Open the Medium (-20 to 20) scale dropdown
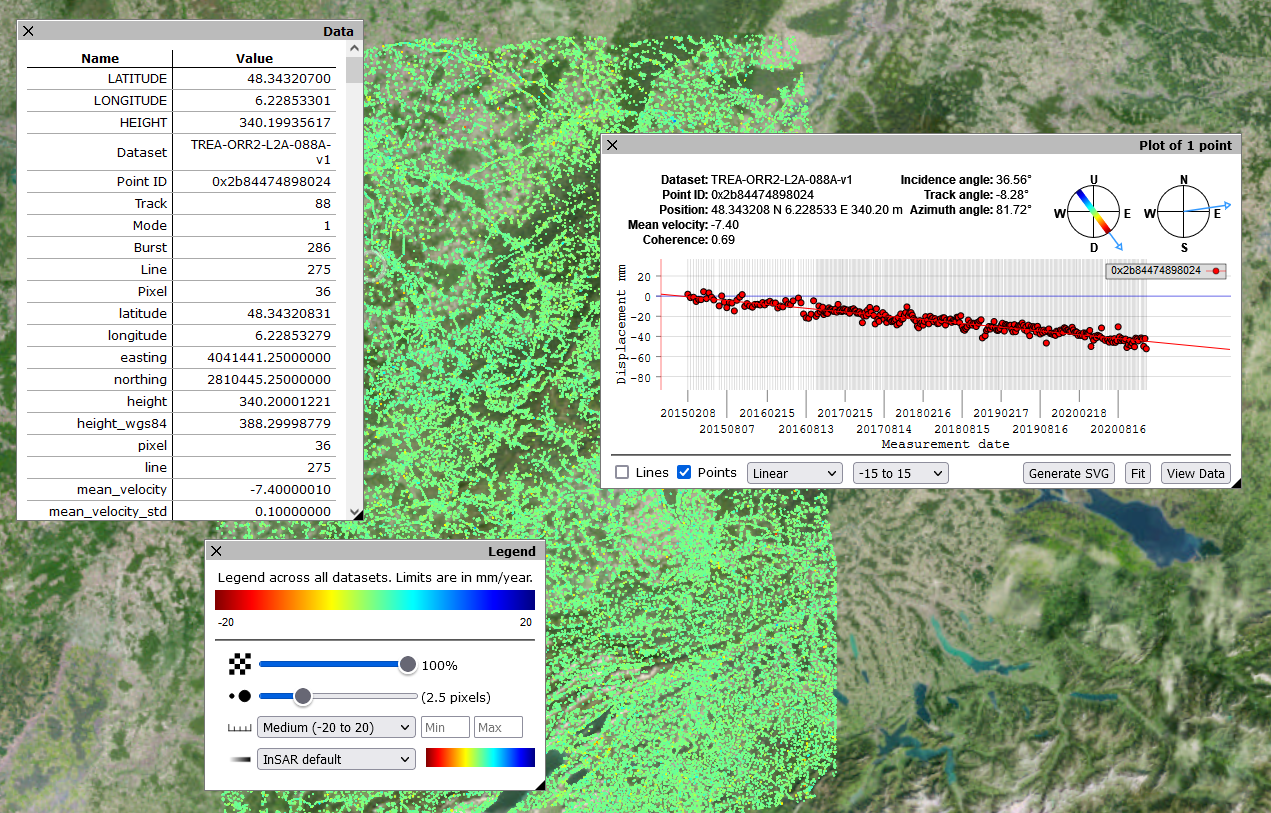 pos(336,727)
